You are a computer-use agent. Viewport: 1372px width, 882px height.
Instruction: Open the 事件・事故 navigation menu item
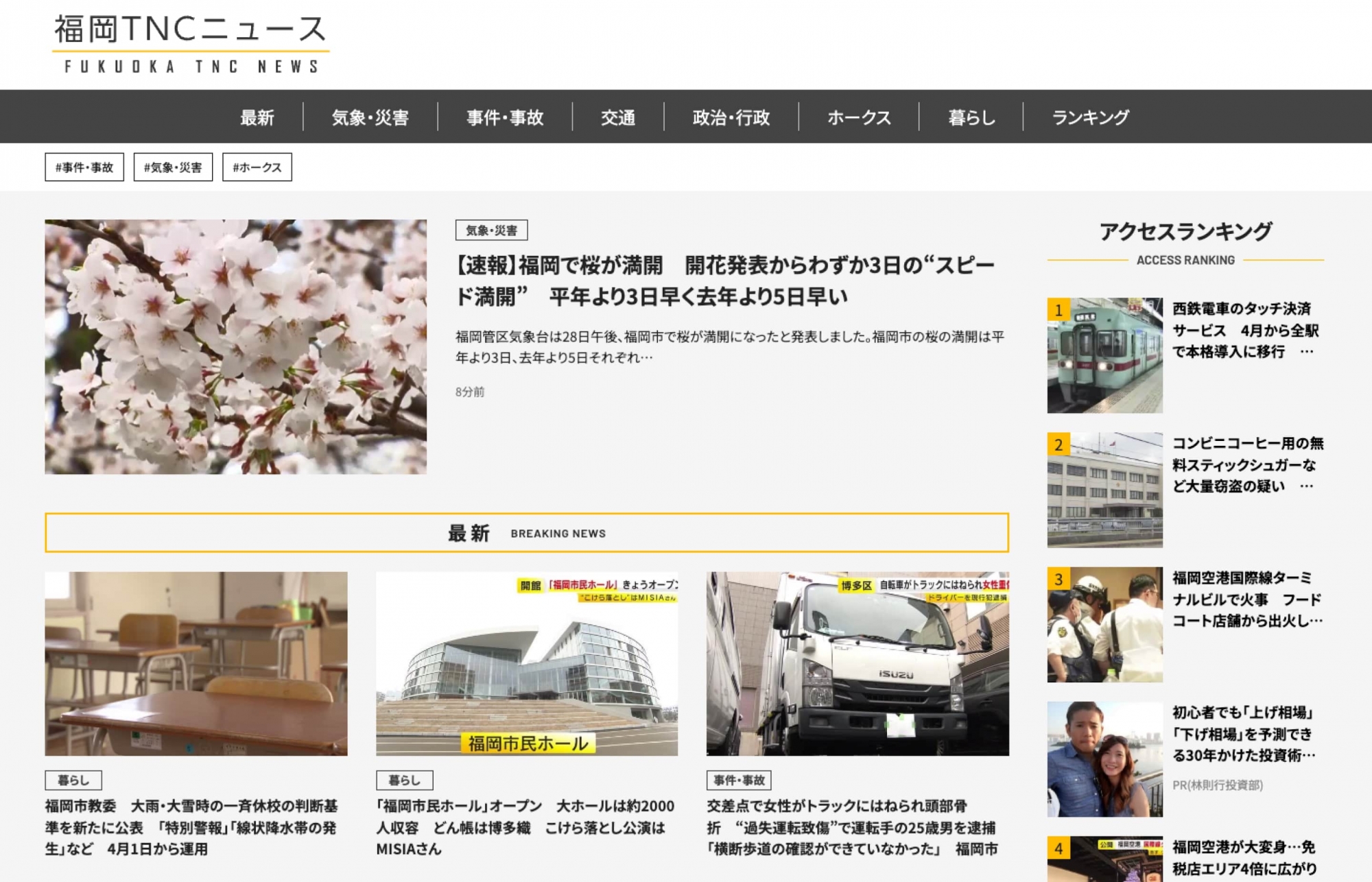point(505,117)
